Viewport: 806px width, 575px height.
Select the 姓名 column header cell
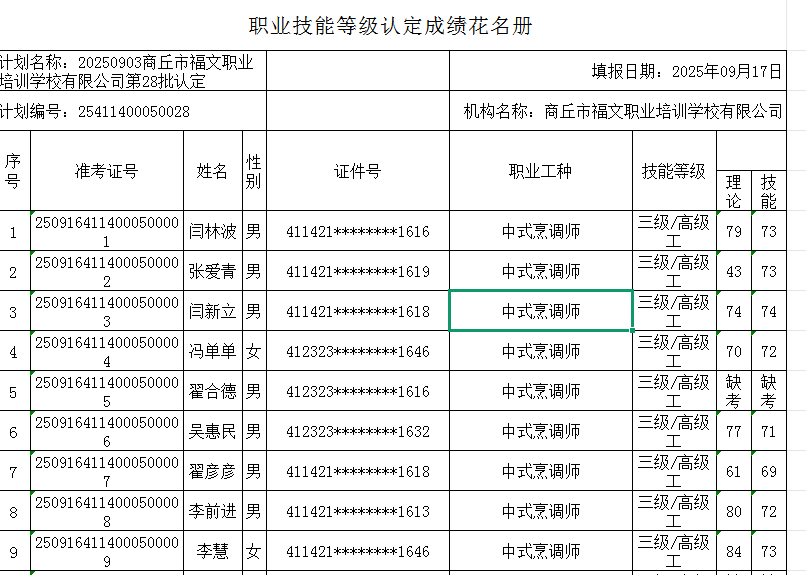(213, 171)
